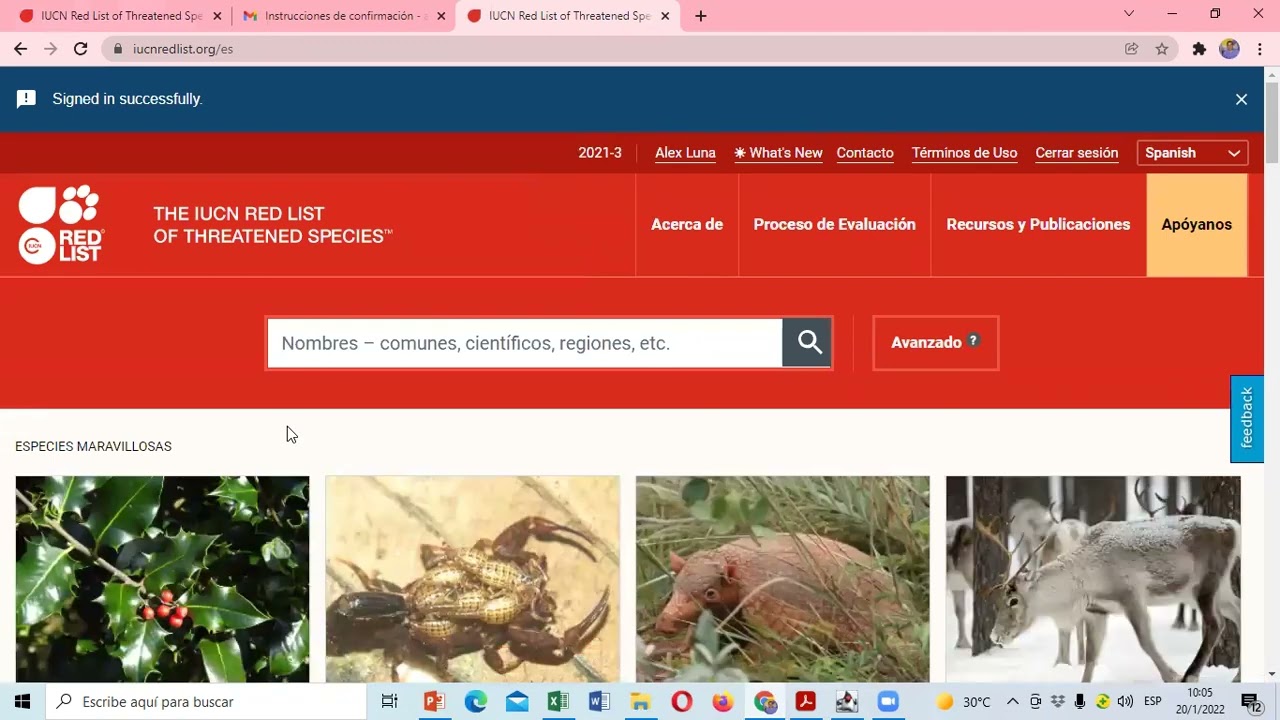1280x720 pixels.
Task: Open the Chrome extensions puzzle icon
Action: coord(1199,49)
